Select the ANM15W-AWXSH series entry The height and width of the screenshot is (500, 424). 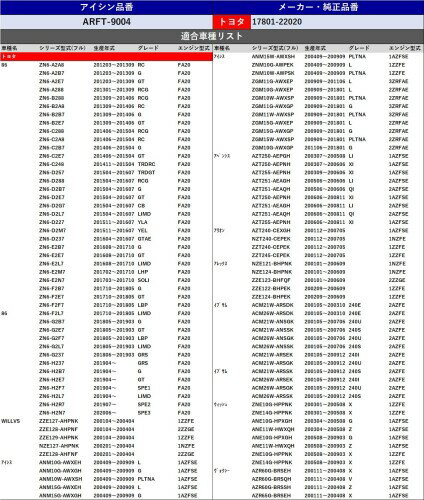pos(273,57)
